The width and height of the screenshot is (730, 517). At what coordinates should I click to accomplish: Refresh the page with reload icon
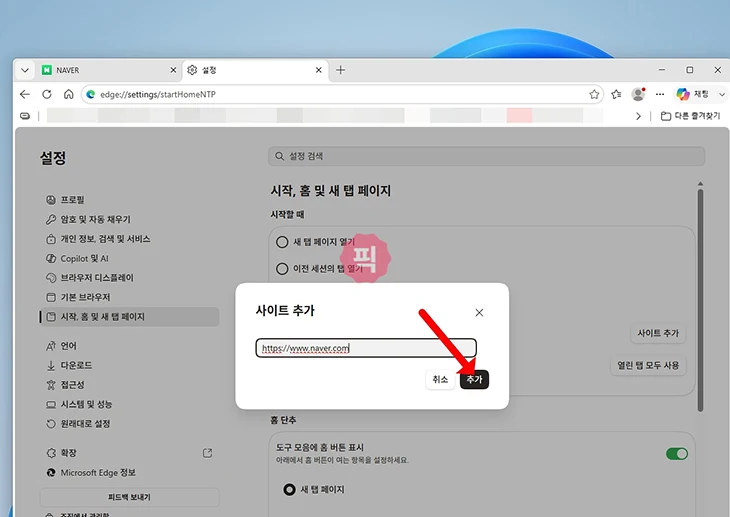(x=47, y=95)
